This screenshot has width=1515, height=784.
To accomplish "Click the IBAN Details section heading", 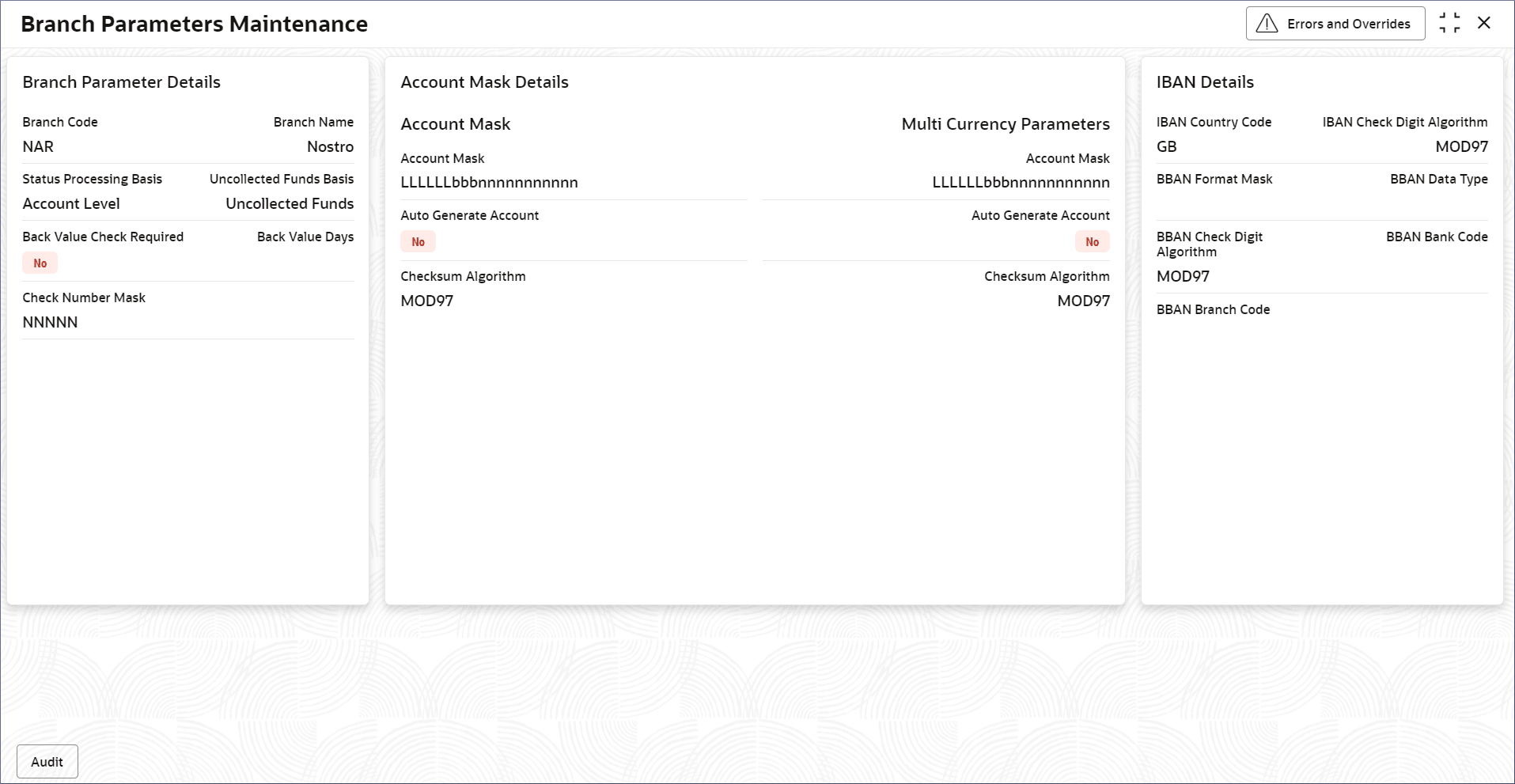I will [1205, 82].
